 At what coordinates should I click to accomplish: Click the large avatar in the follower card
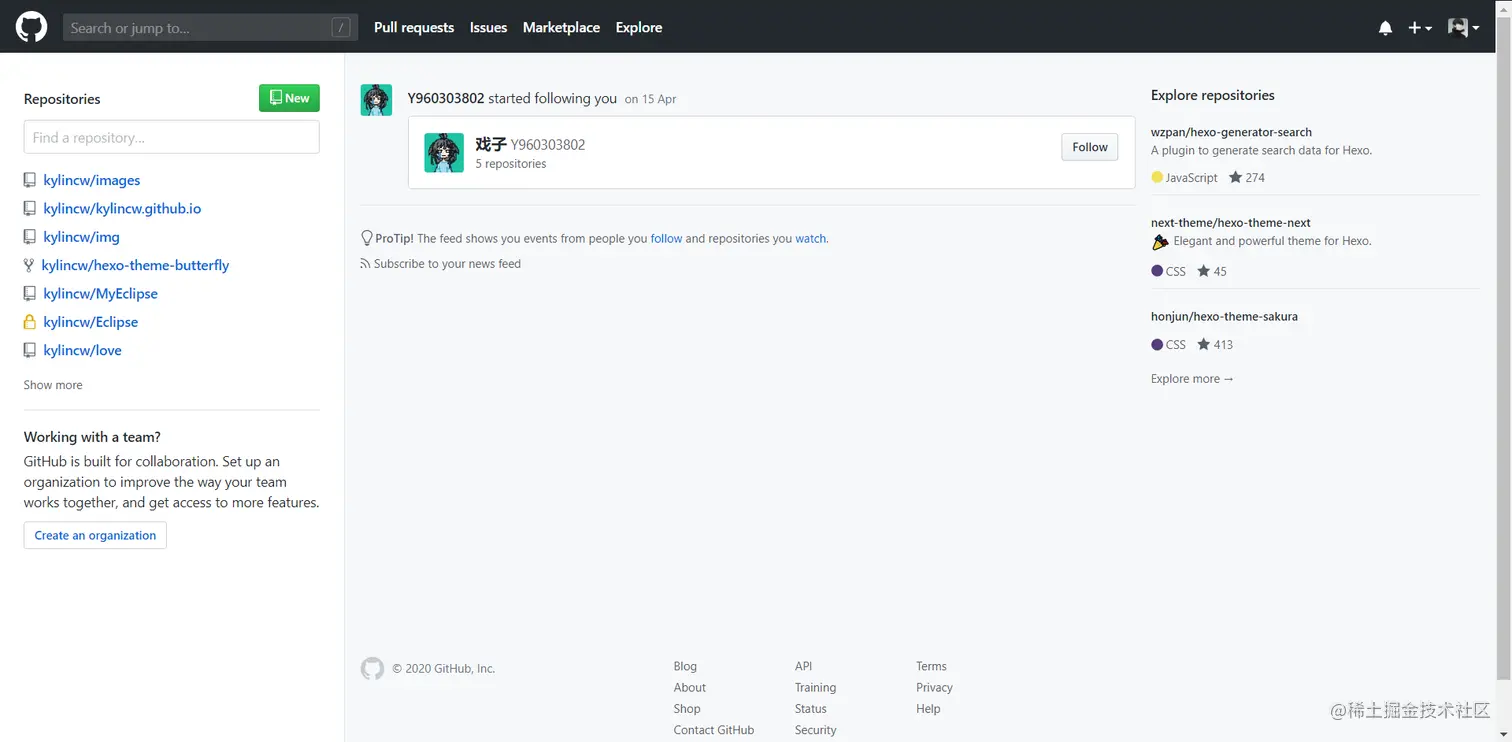(x=444, y=153)
